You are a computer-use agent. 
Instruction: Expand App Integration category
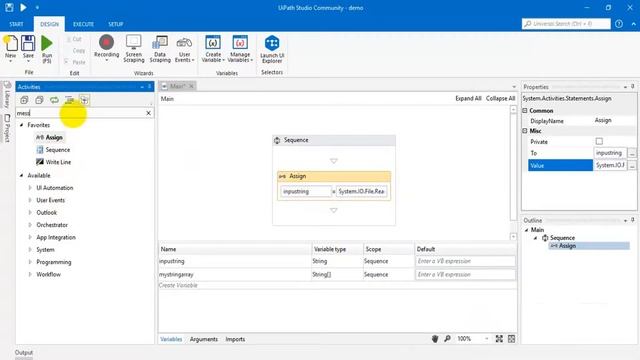[30, 237]
